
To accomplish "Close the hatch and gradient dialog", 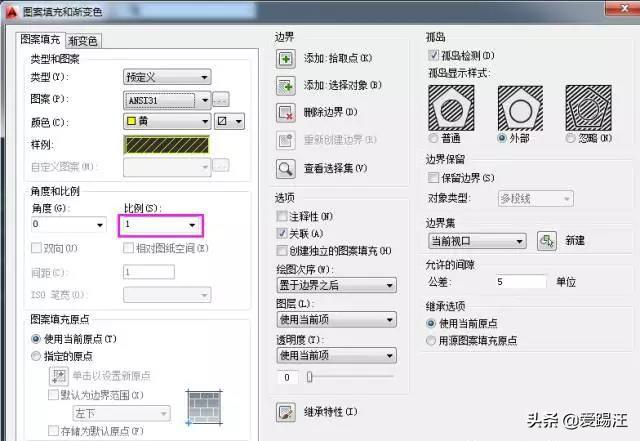I will (624, 8).
